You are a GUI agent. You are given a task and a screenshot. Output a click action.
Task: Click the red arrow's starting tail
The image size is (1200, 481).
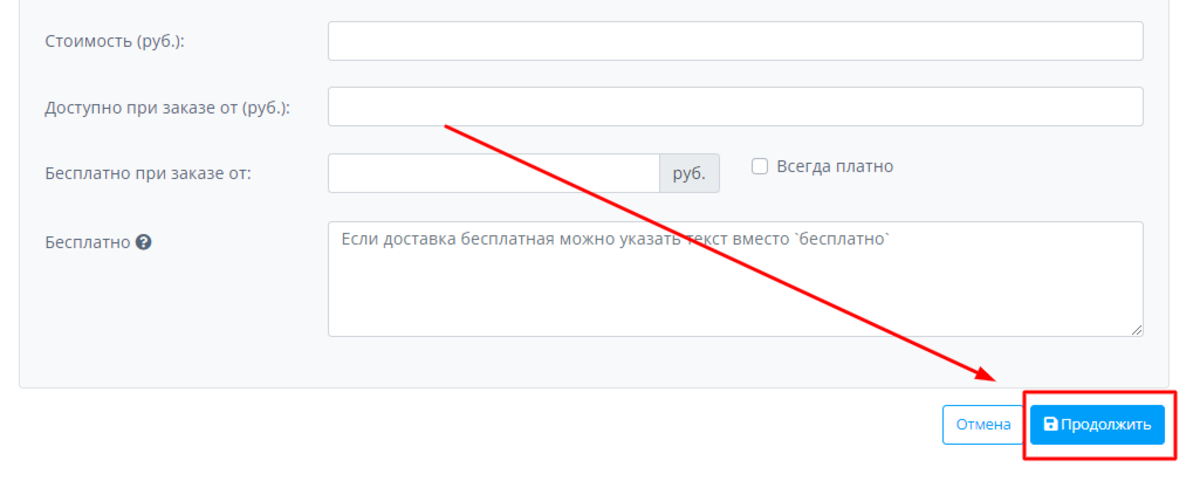pos(447,127)
